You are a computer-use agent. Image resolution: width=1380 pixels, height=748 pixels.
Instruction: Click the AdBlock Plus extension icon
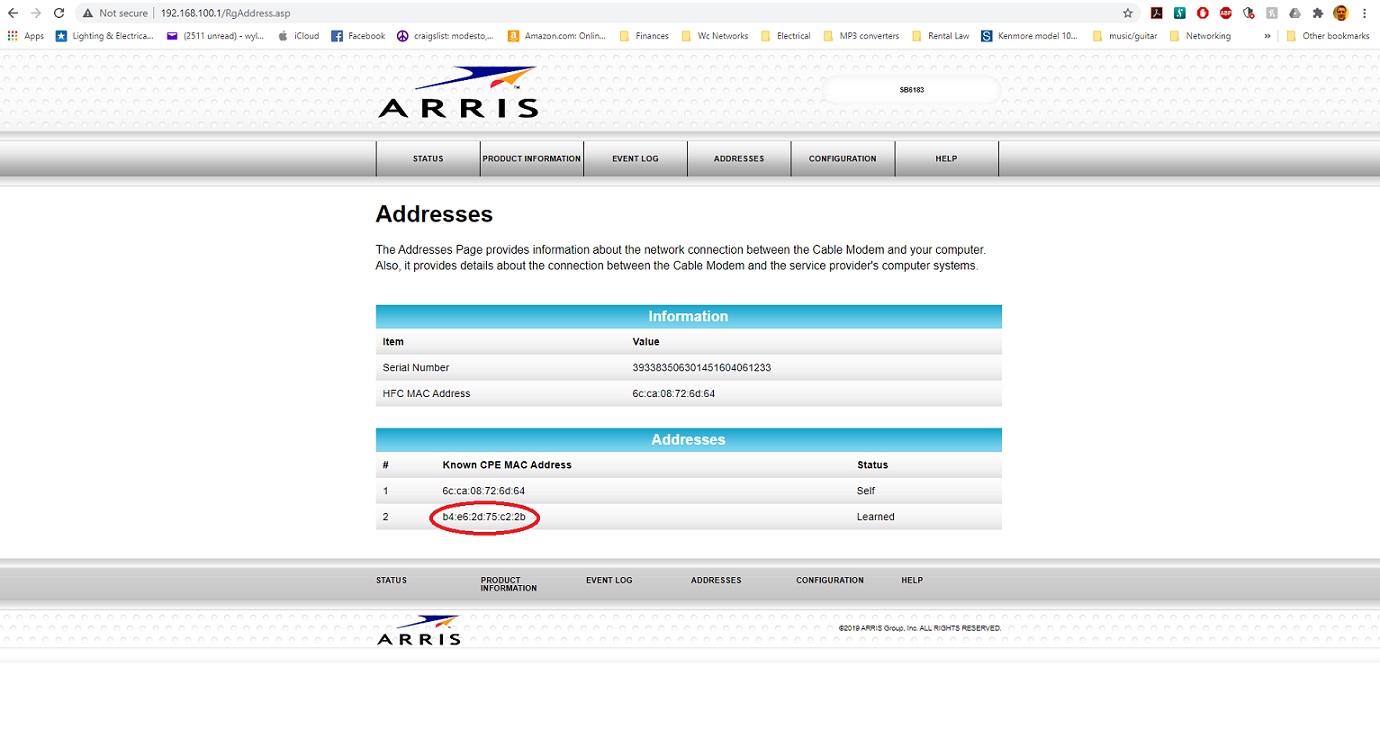pos(1226,13)
